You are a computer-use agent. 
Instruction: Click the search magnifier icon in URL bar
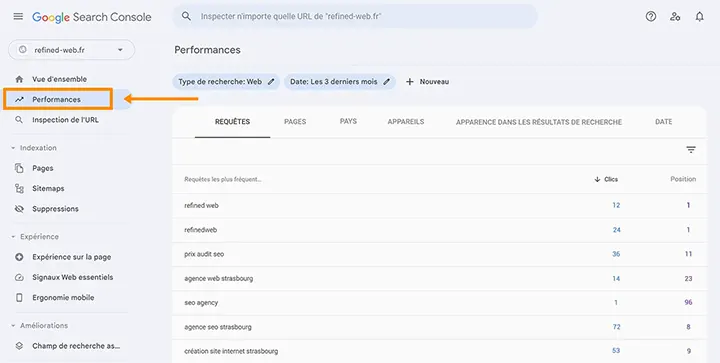coord(186,16)
